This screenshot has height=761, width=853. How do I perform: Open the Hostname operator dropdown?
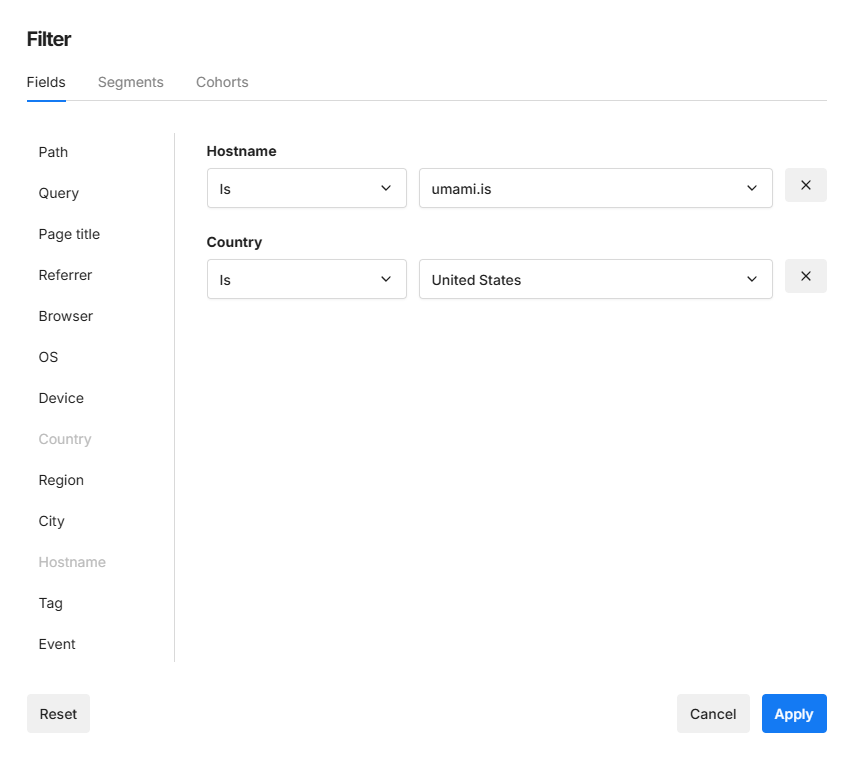click(306, 188)
